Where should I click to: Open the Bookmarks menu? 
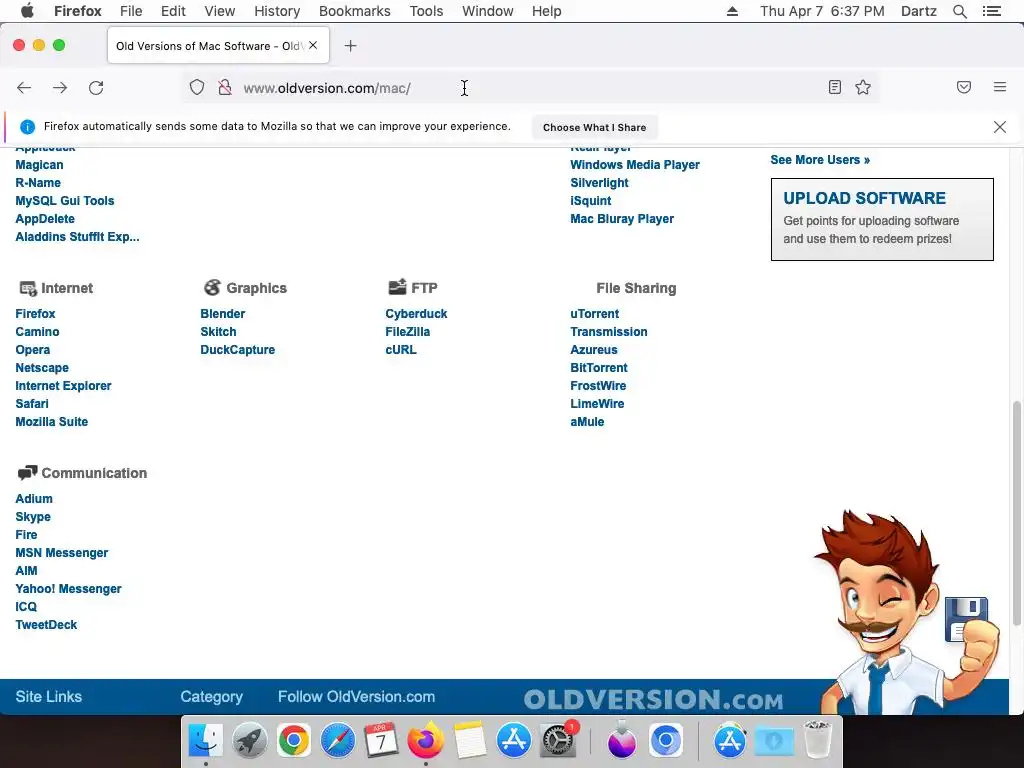tap(355, 11)
